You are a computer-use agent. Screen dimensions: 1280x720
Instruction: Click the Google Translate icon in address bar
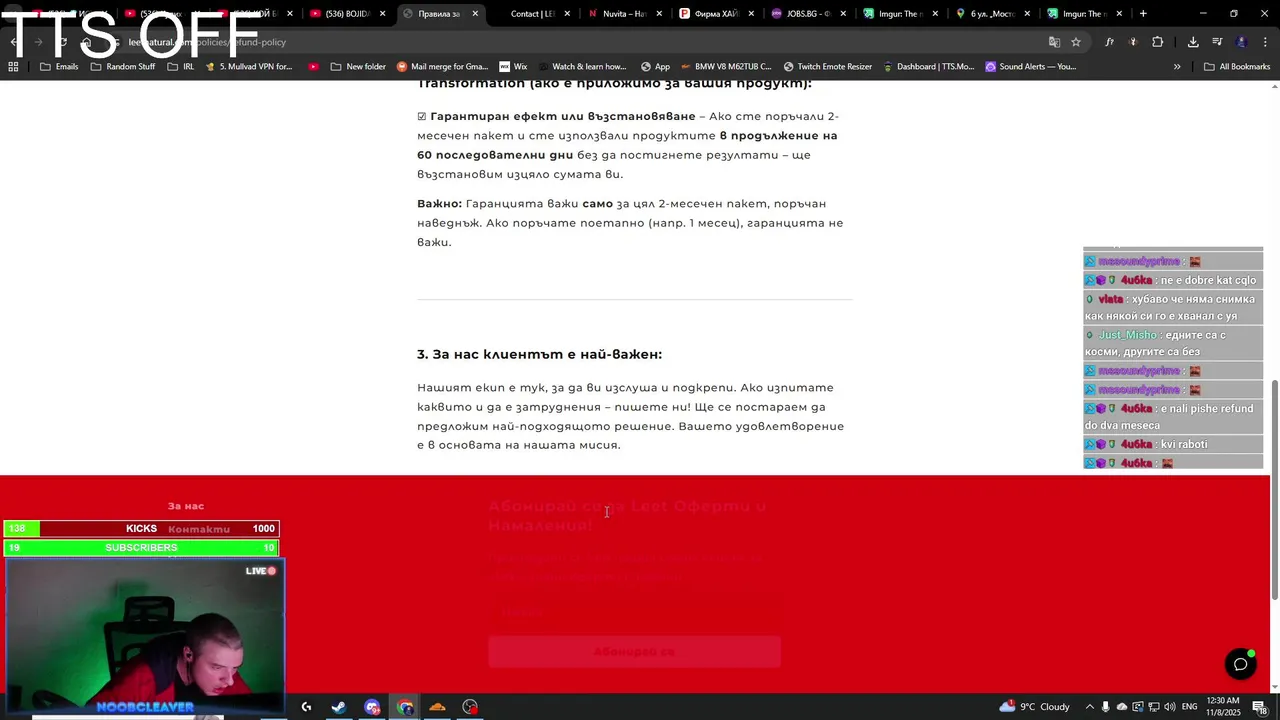pyautogui.click(x=1054, y=42)
